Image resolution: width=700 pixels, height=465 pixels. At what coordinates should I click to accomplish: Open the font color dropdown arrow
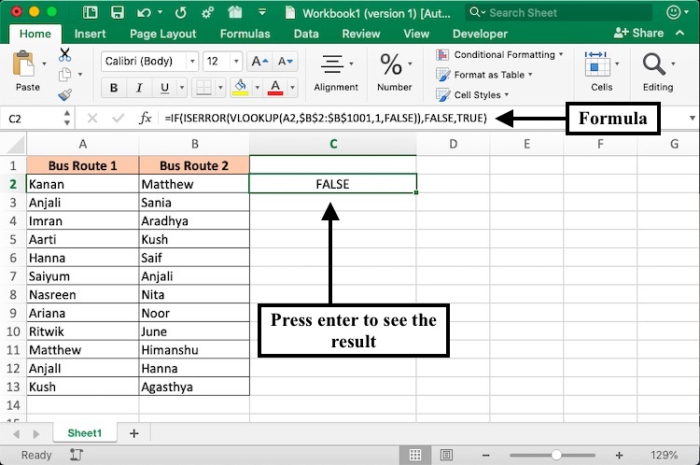292,88
